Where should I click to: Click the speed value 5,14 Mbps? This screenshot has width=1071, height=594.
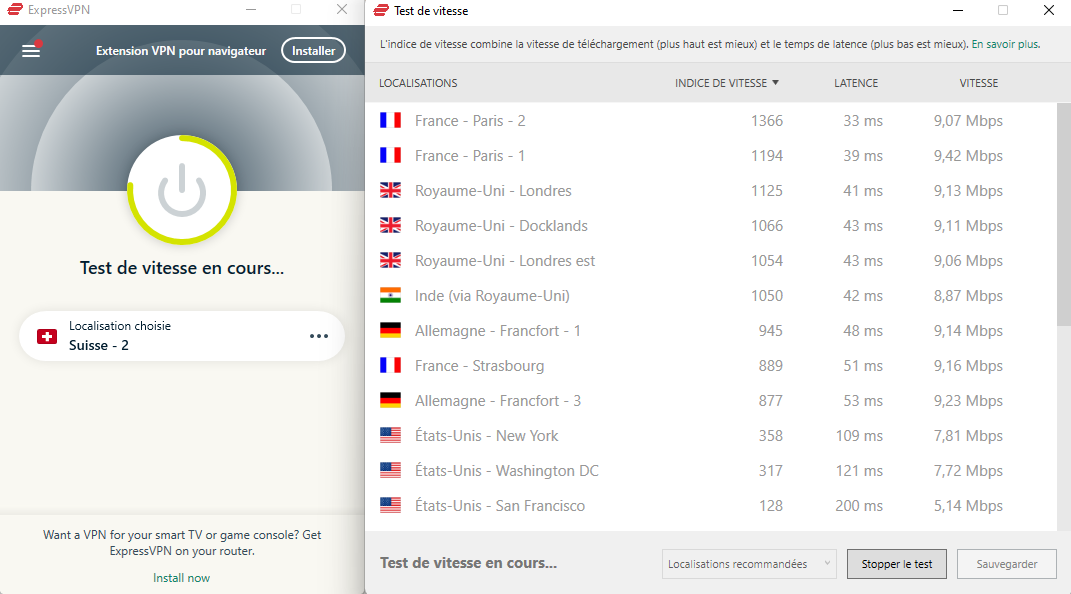968,505
